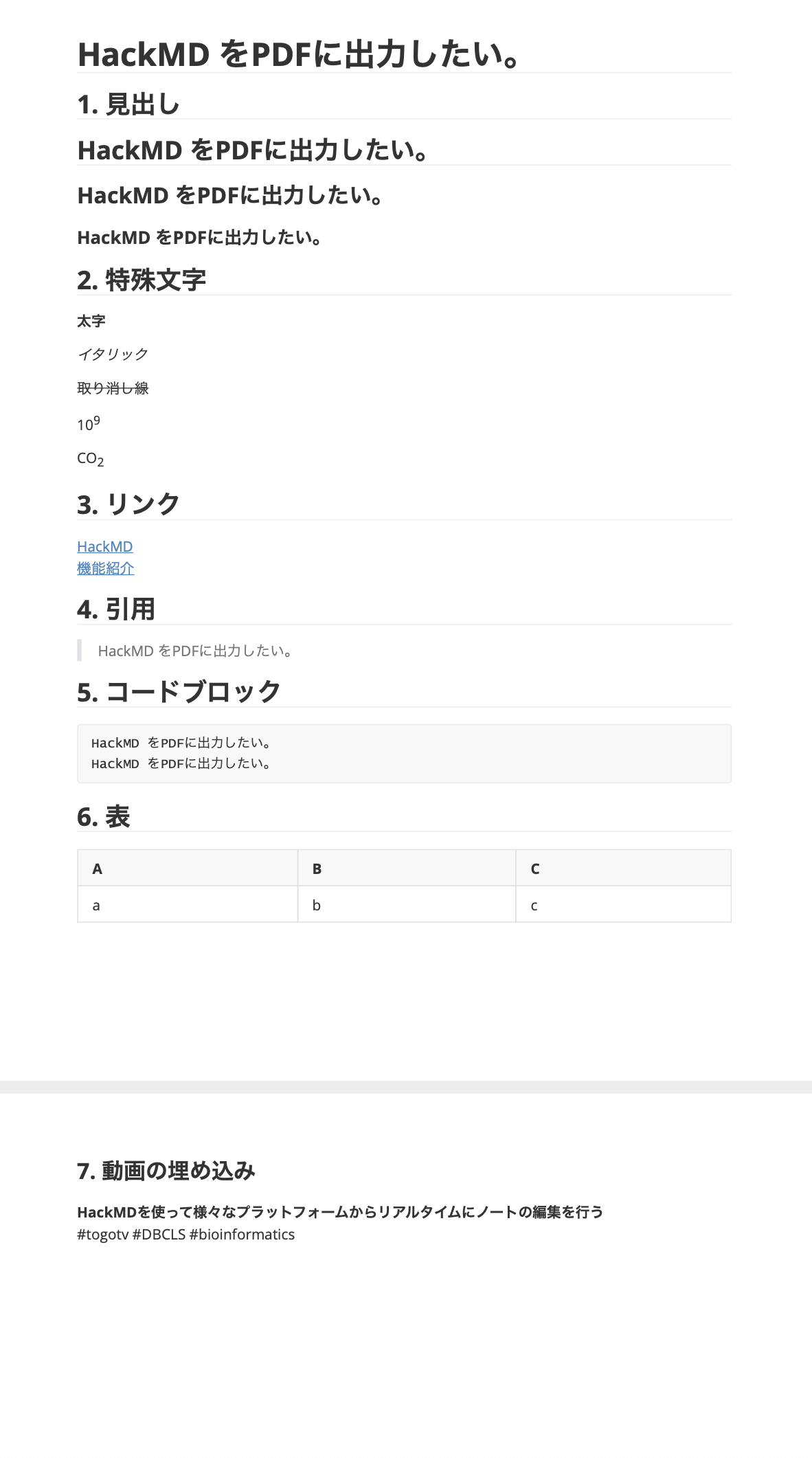Screen dimensions: 812x1458
Task: Click the CO2 subscript text
Action: click(x=91, y=459)
